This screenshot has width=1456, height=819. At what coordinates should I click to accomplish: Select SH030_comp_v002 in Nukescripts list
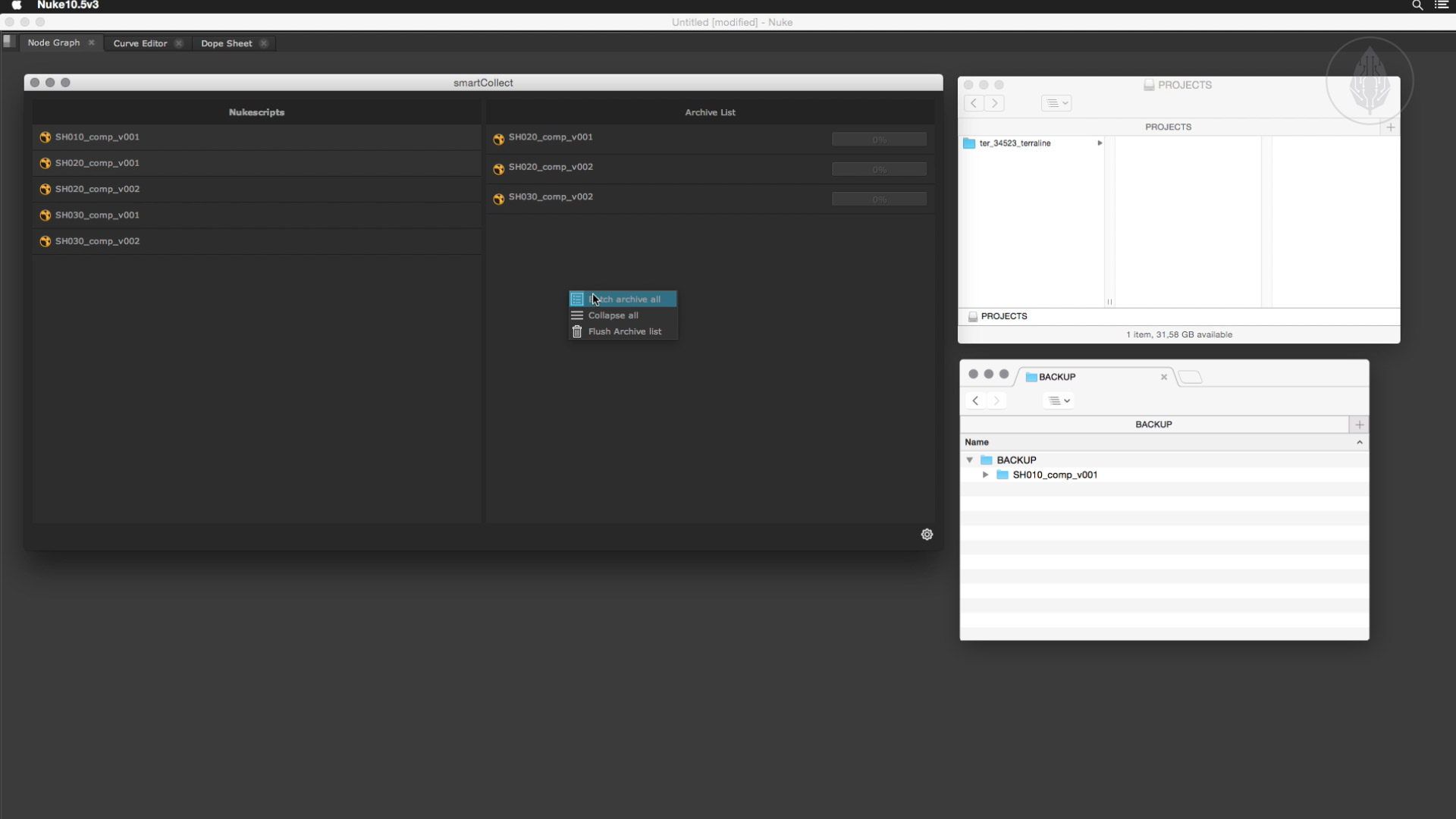(x=257, y=241)
